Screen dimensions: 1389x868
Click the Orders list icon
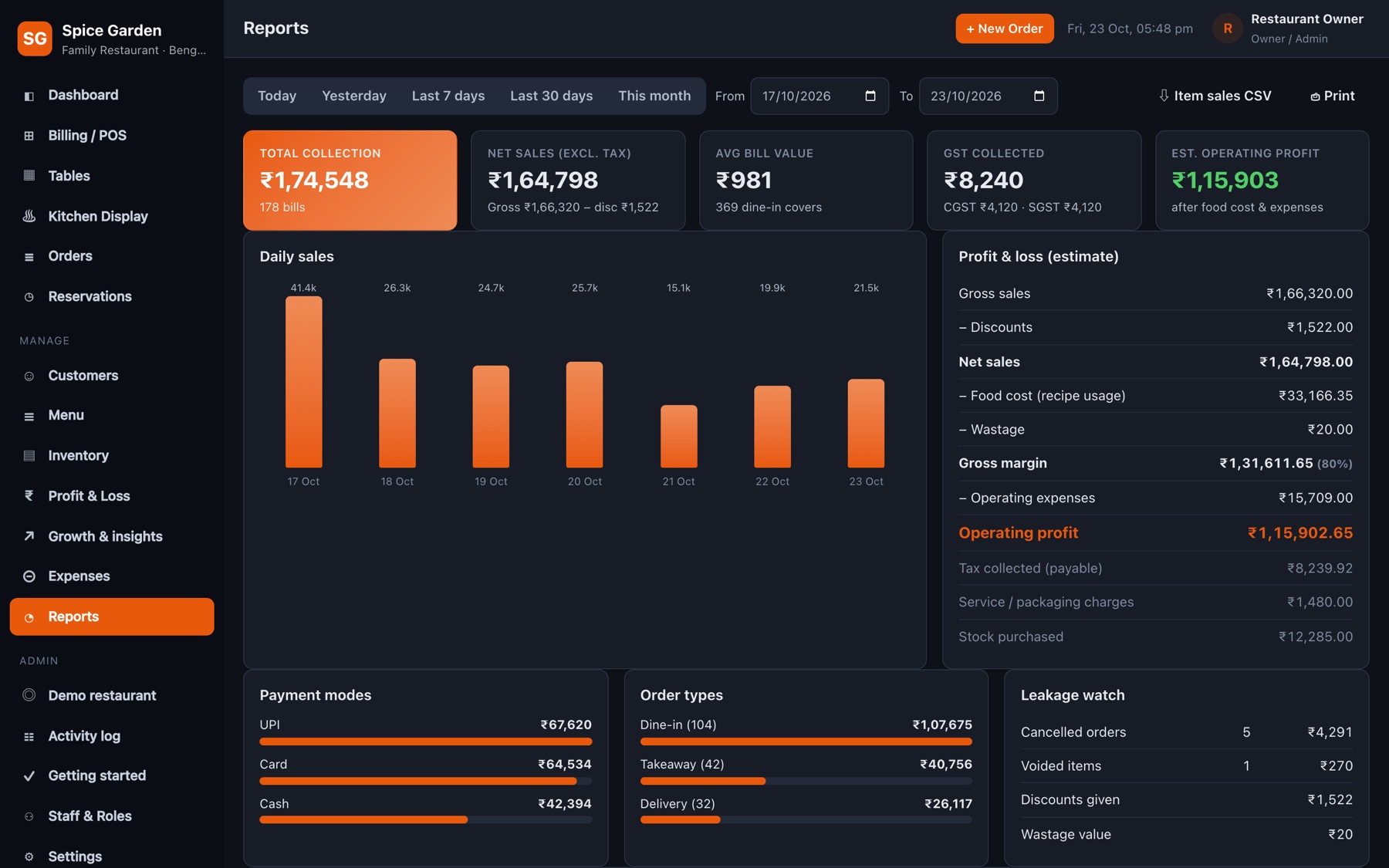click(29, 257)
